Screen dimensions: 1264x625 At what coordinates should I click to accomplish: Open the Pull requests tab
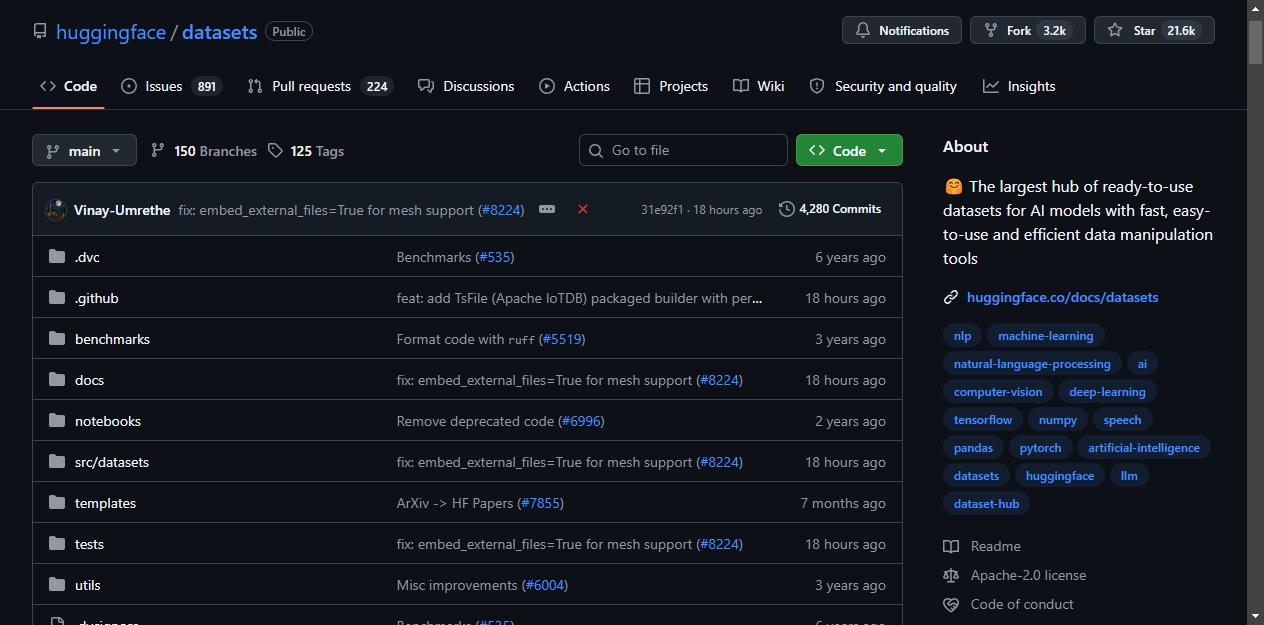pos(320,86)
